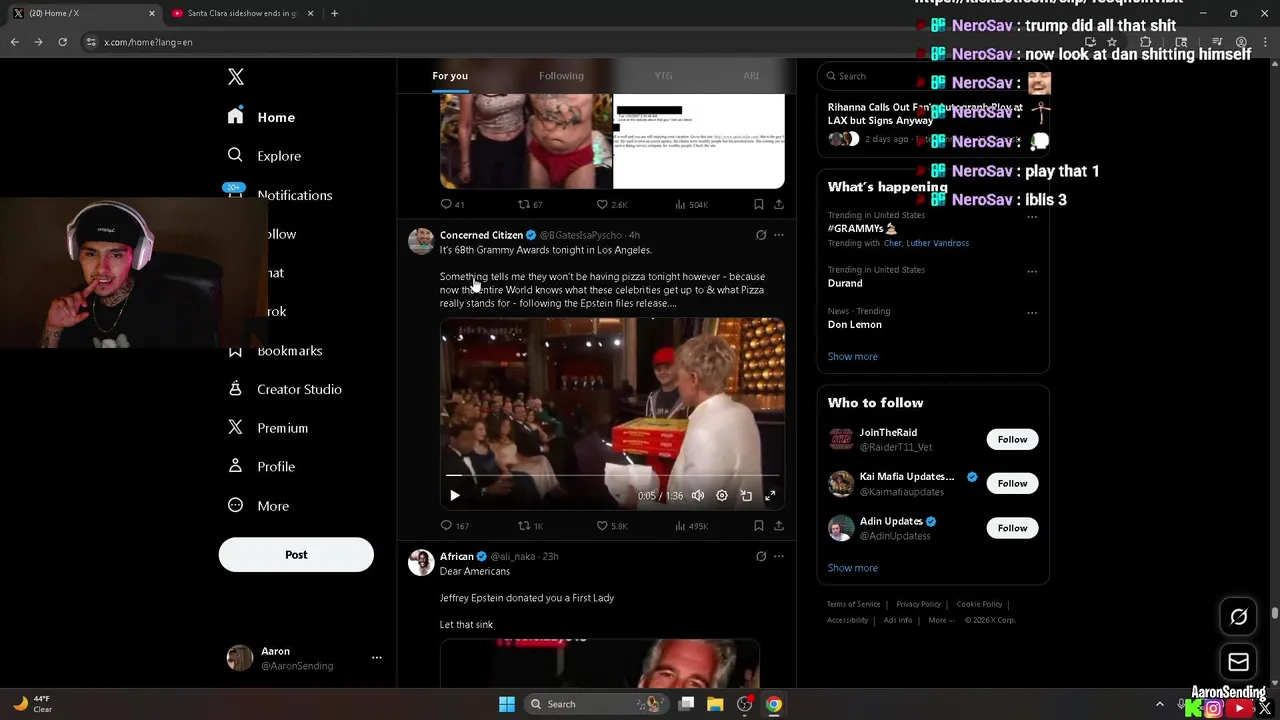The width and height of the screenshot is (1280, 720).
Task: Go to Profile in the sidebar
Action: 261,467
